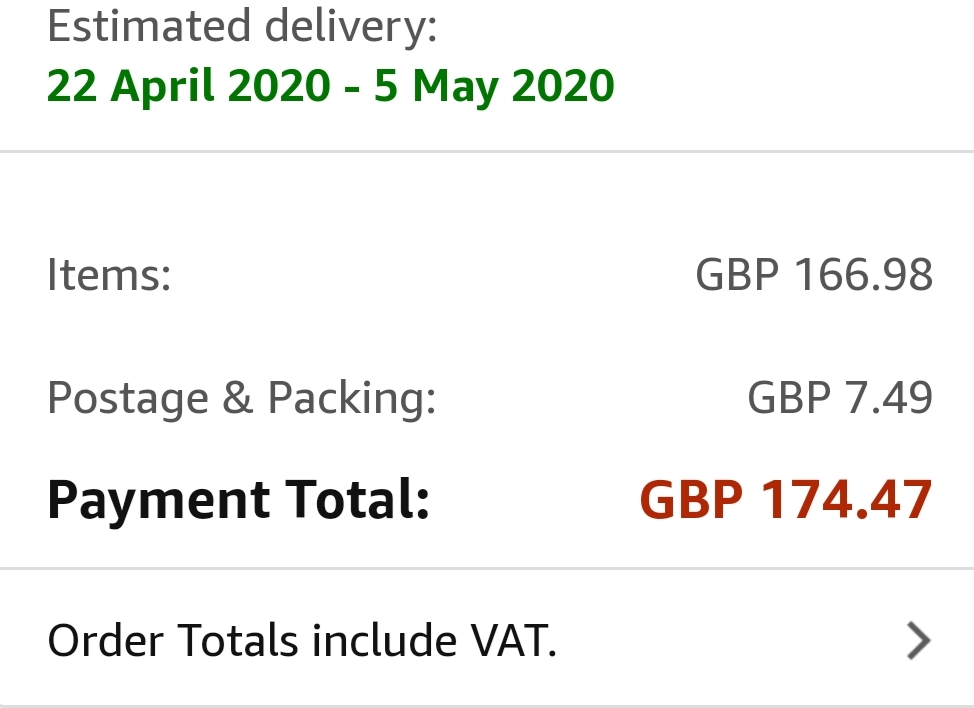Expand the Order Totals include VAT chevron
The width and height of the screenshot is (974, 708).
[x=918, y=641]
